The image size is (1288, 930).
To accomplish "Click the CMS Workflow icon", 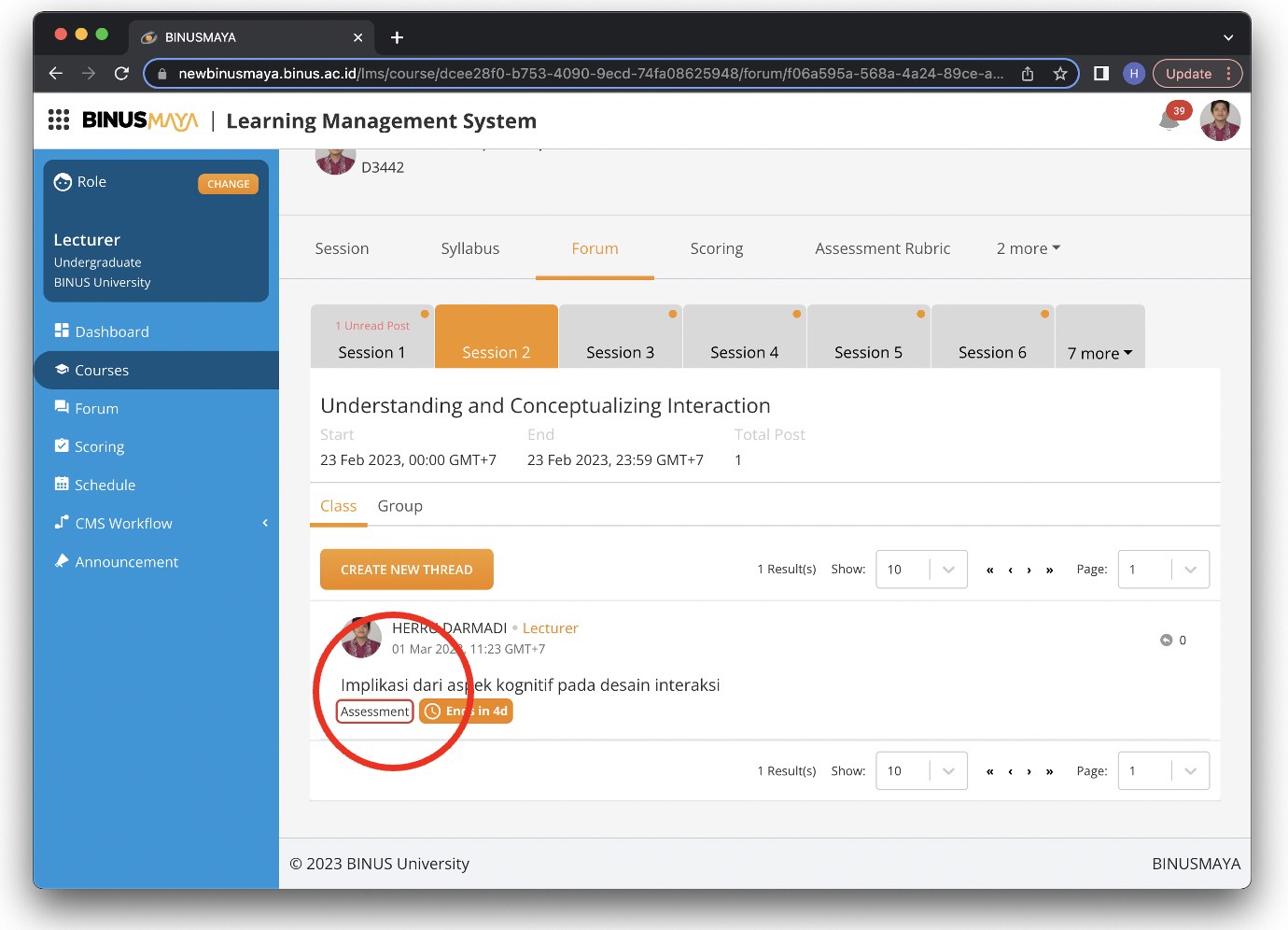I will pos(60,523).
